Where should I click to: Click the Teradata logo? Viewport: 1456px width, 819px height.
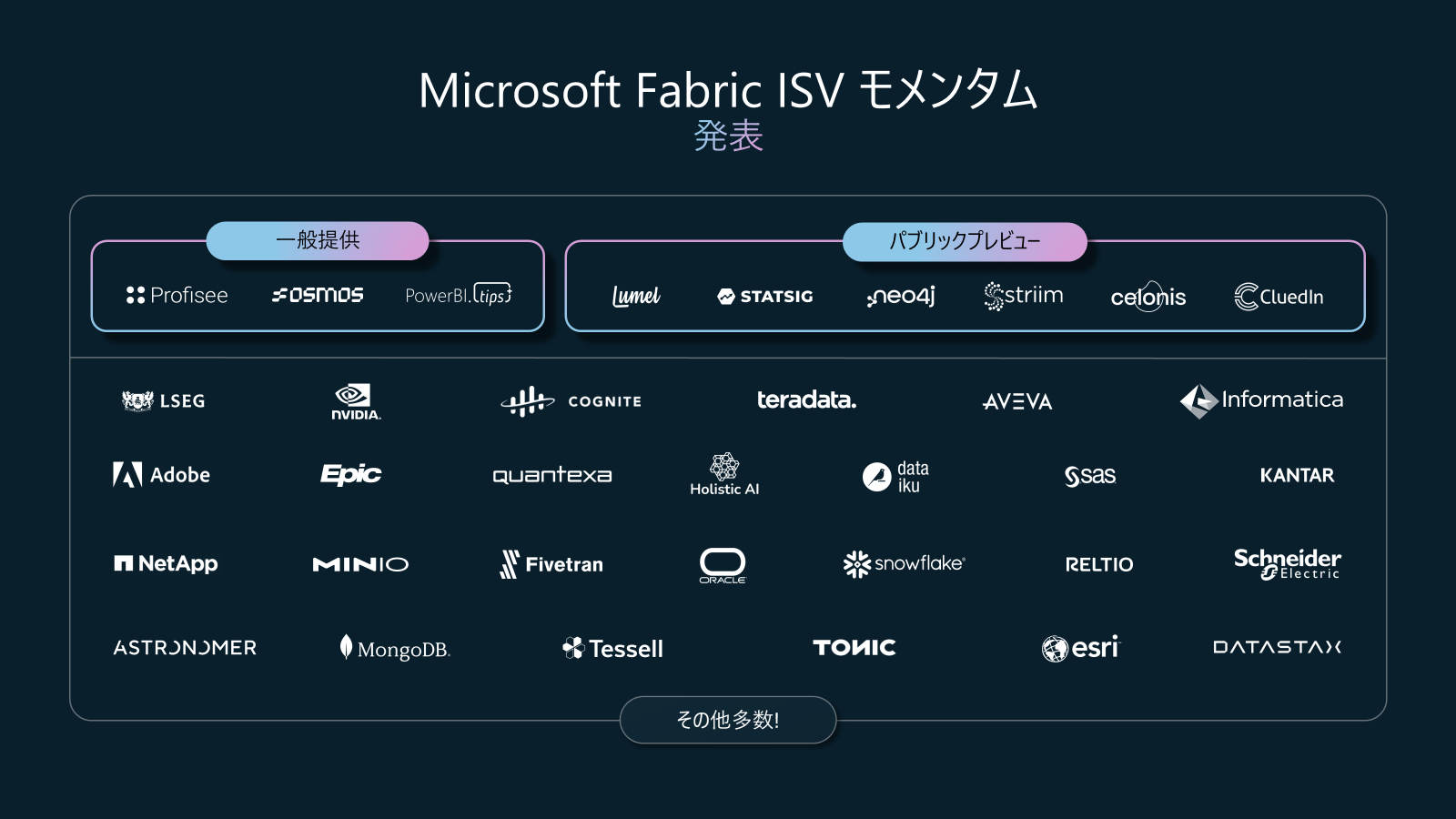[806, 399]
